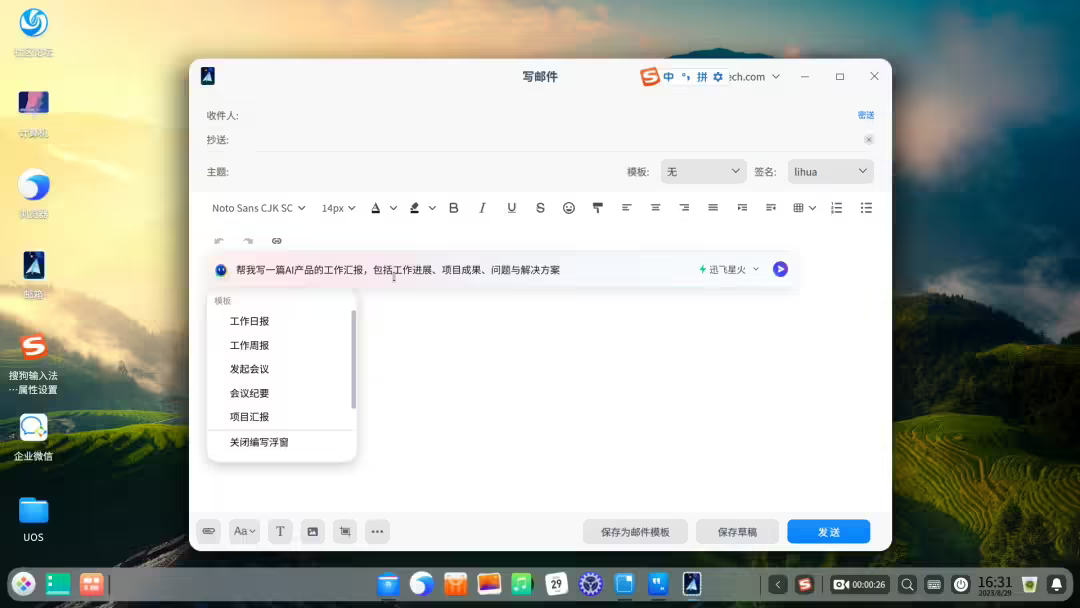
Task: Toggle full/half-width punctuation via 拼 icon
Action: pyautogui.click(x=700, y=76)
